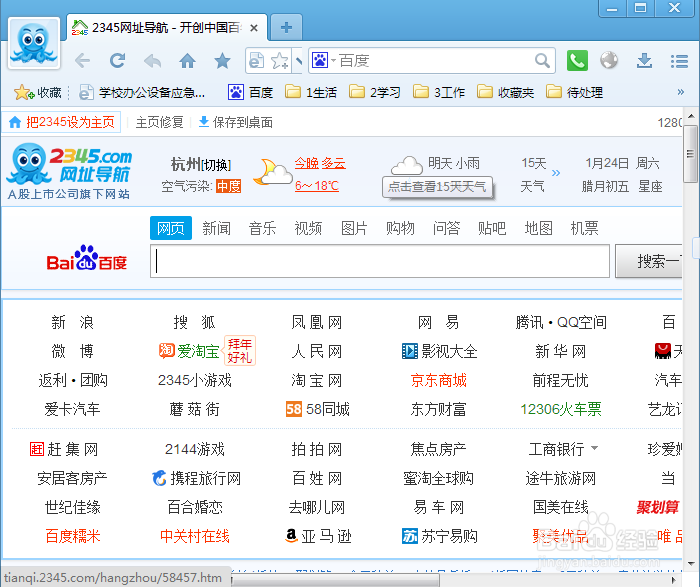Open the 百度 bookmark with paw icon
Screen dimensions: 700x587
[x=250, y=92]
